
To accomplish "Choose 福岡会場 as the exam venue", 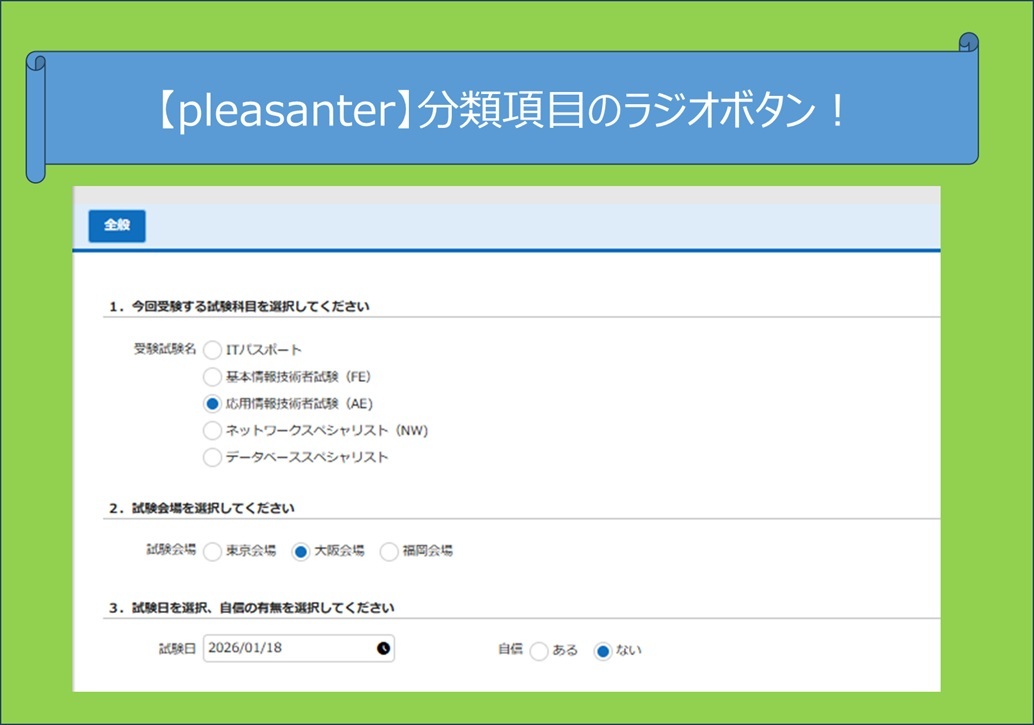I will (389, 551).
